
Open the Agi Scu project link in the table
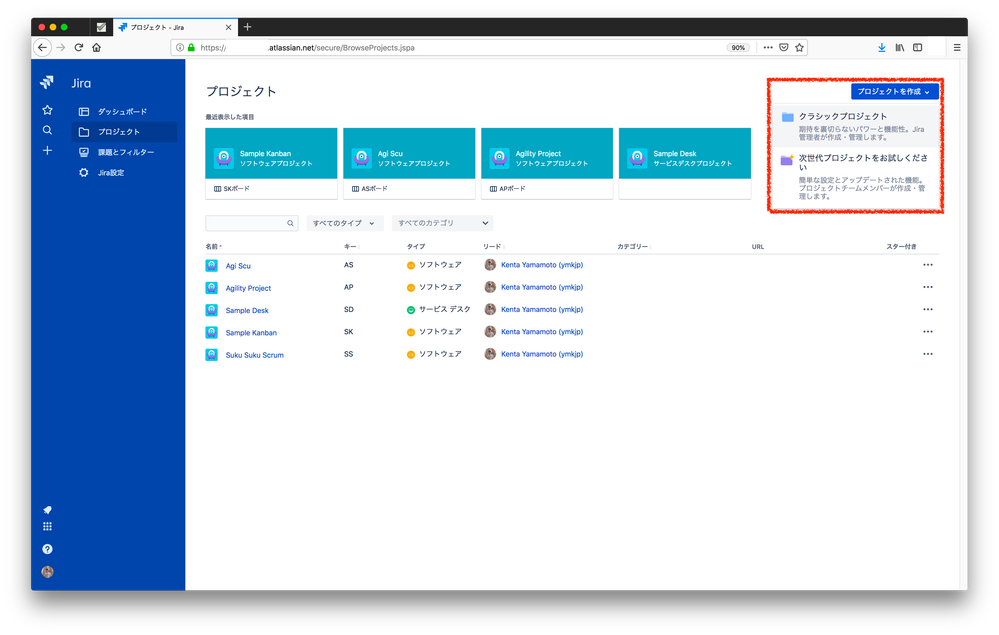tap(238, 266)
